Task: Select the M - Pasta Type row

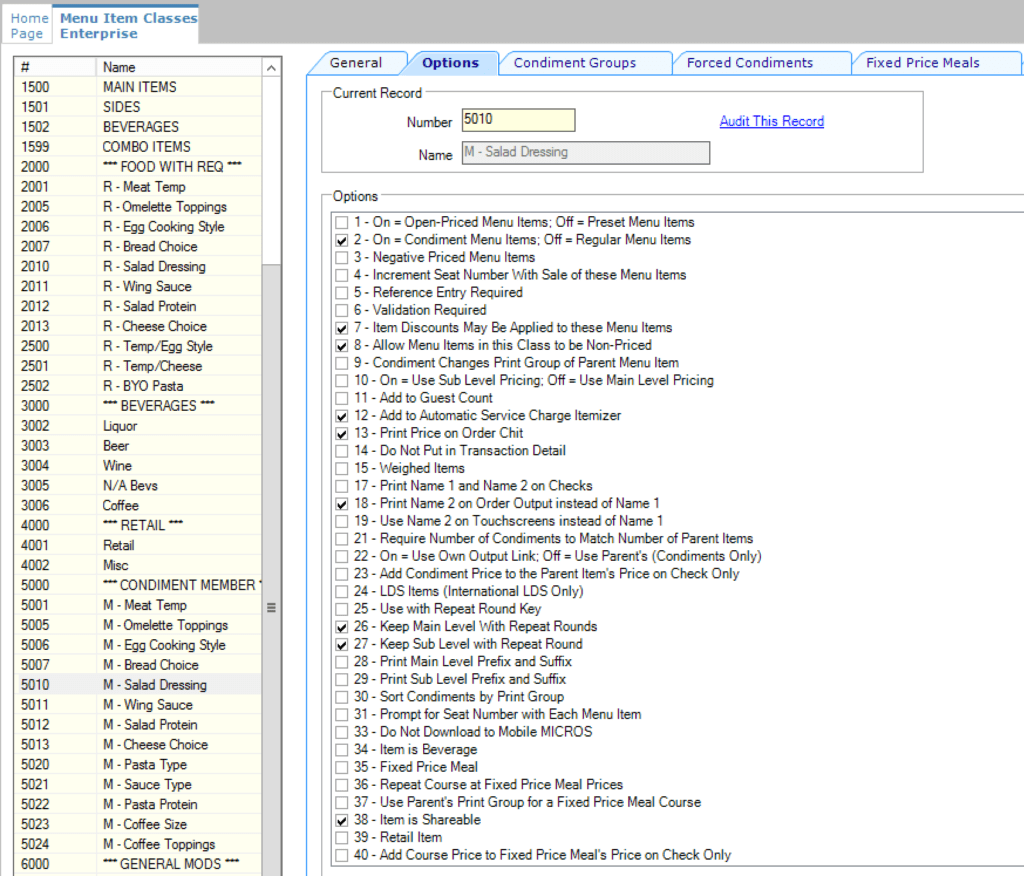Action: [138, 764]
